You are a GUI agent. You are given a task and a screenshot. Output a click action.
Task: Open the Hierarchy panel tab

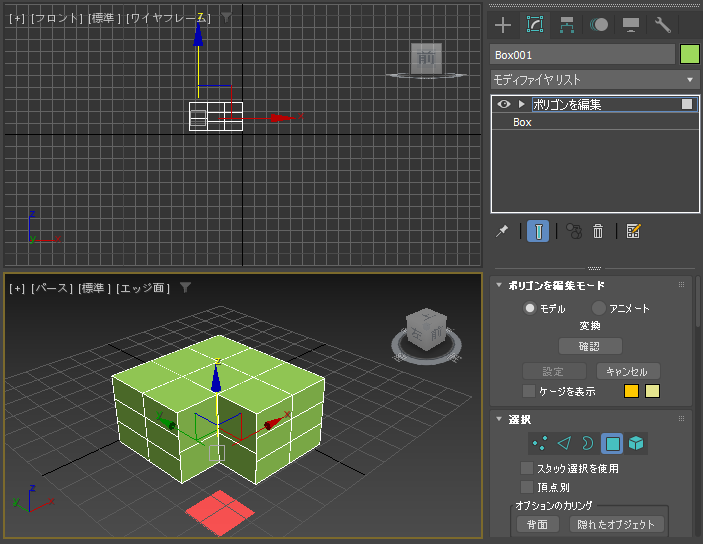pyautogui.click(x=567, y=25)
